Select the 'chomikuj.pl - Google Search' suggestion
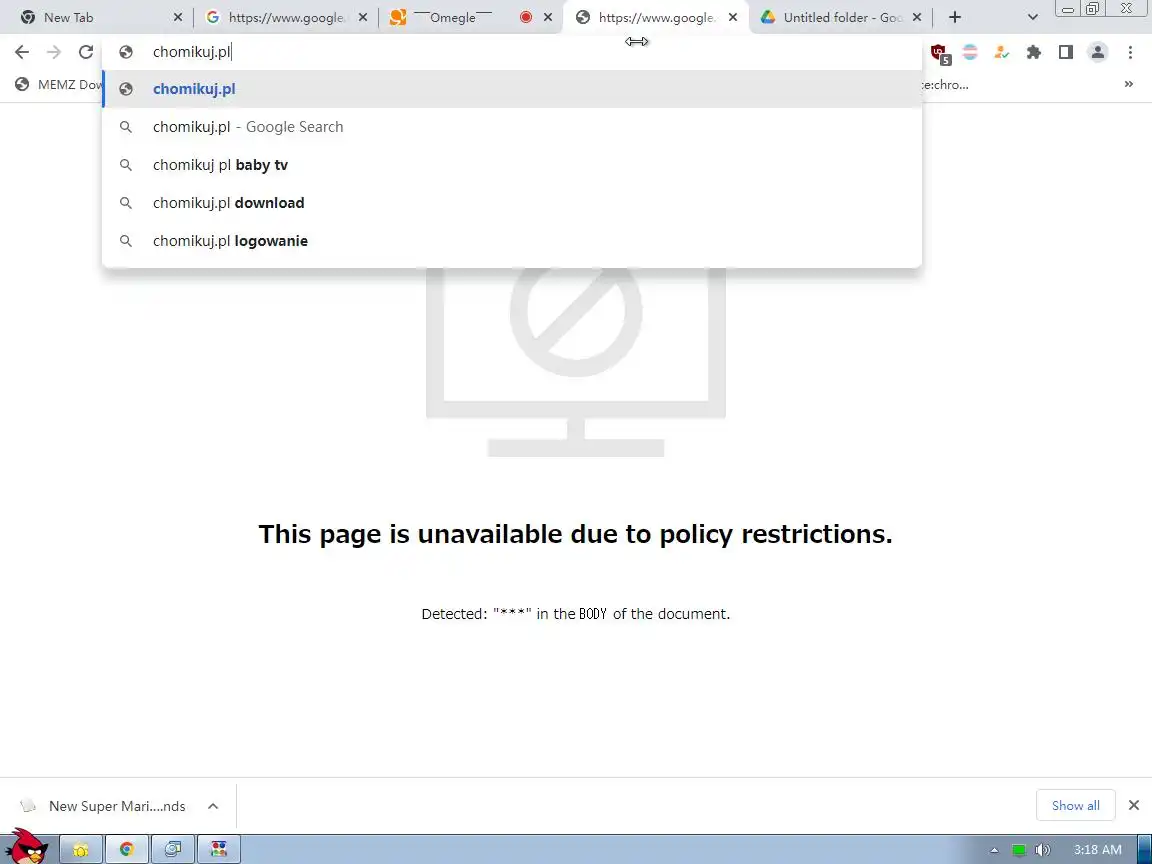1152x864 pixels. coord(512,127)
